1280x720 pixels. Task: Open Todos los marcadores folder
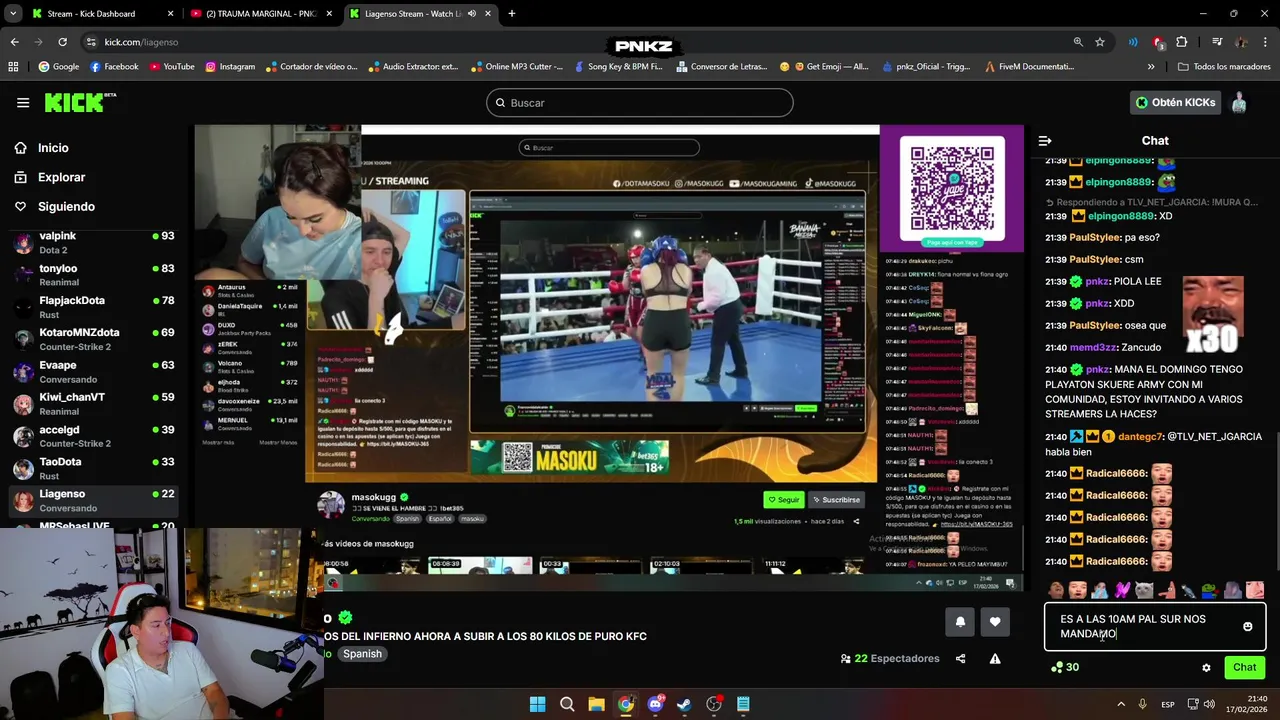[1224, 67]
